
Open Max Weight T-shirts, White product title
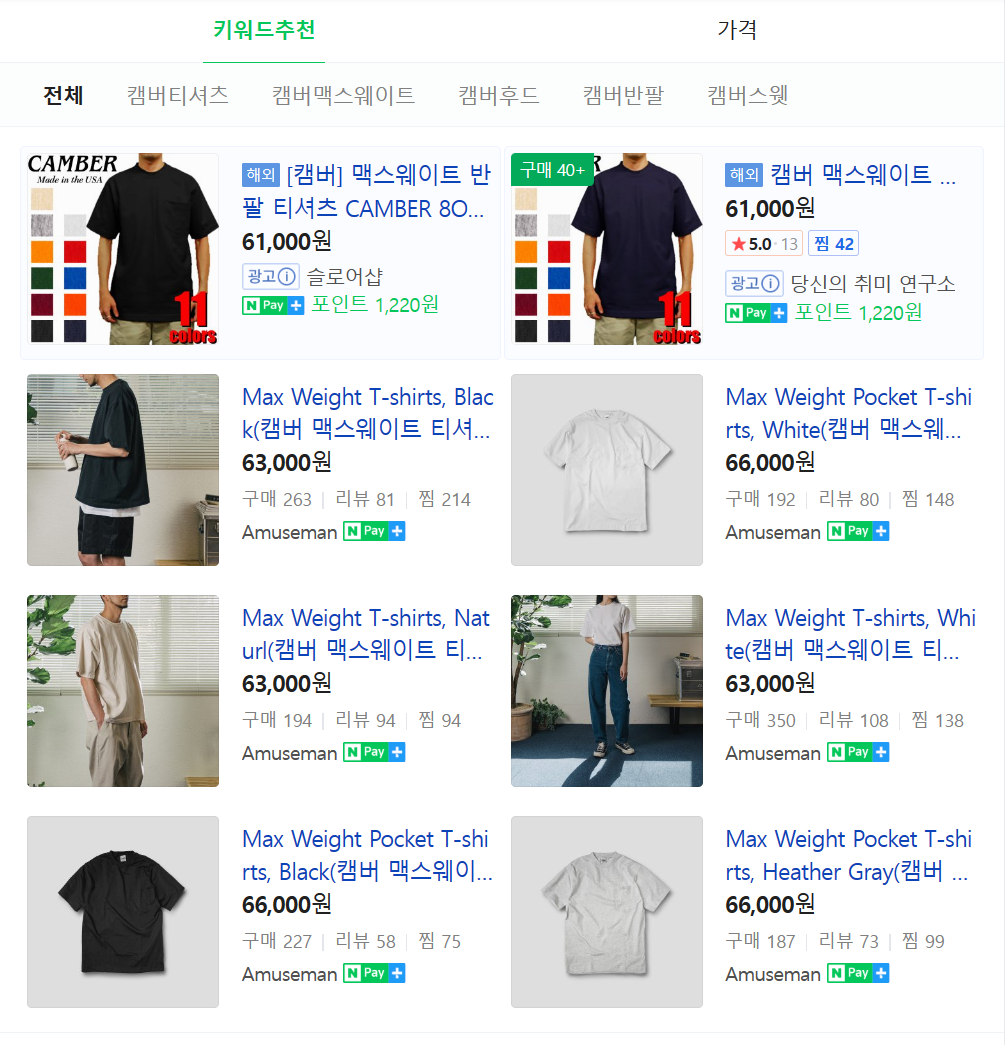pos(850,634)
